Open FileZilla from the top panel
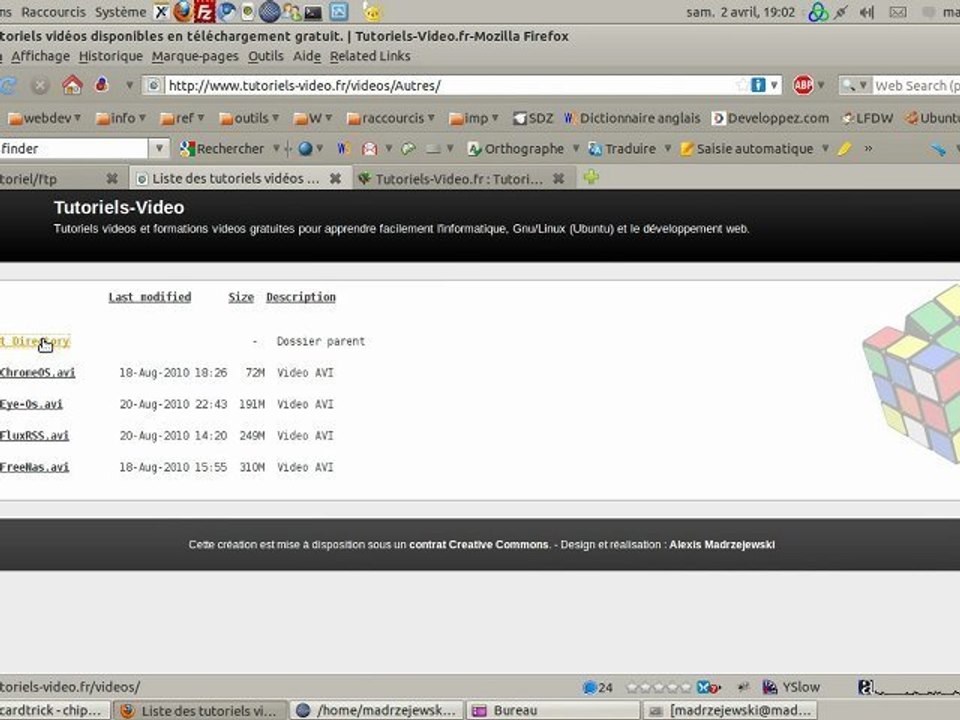This screenshot has width=960, height=720. tap(204, 11)
